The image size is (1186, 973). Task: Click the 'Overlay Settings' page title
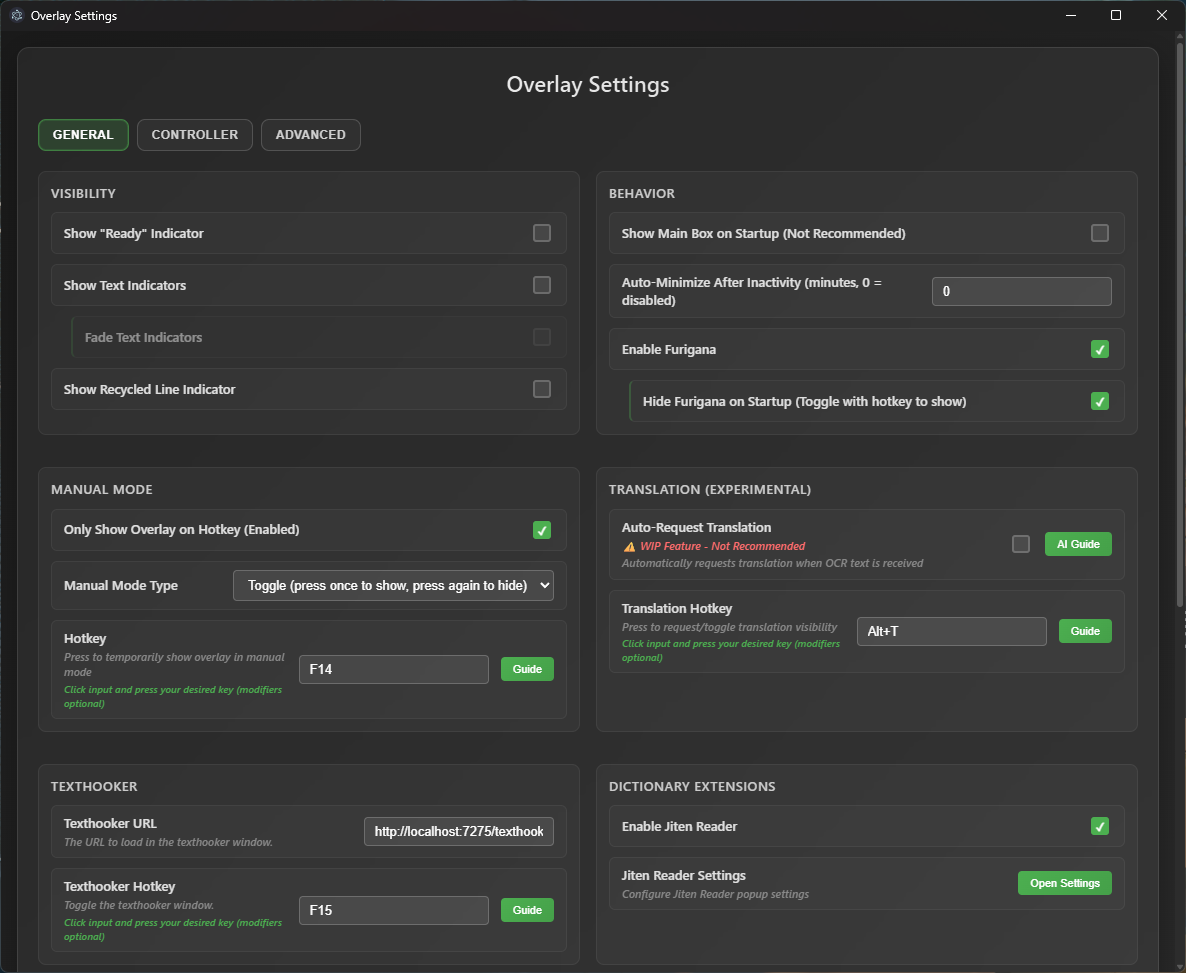(x=588, y=85)
